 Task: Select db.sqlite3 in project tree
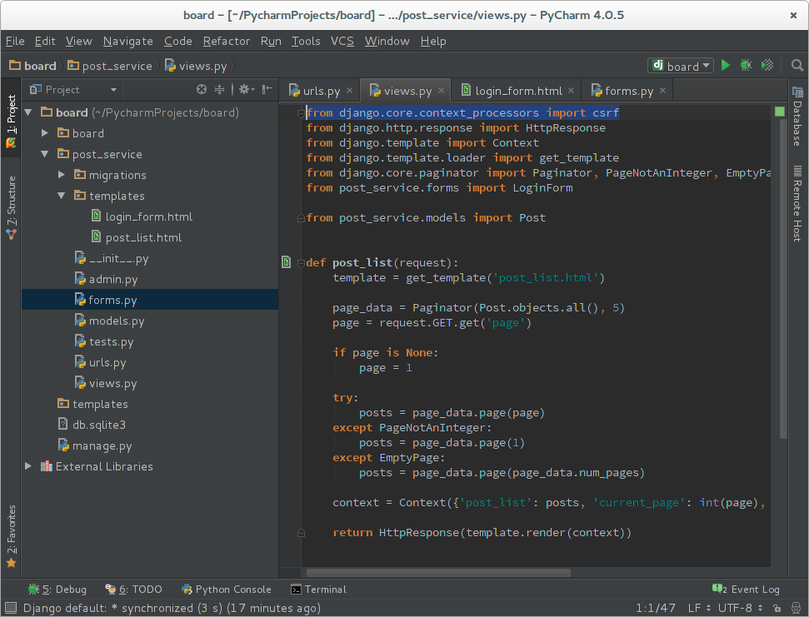point(150,425)
